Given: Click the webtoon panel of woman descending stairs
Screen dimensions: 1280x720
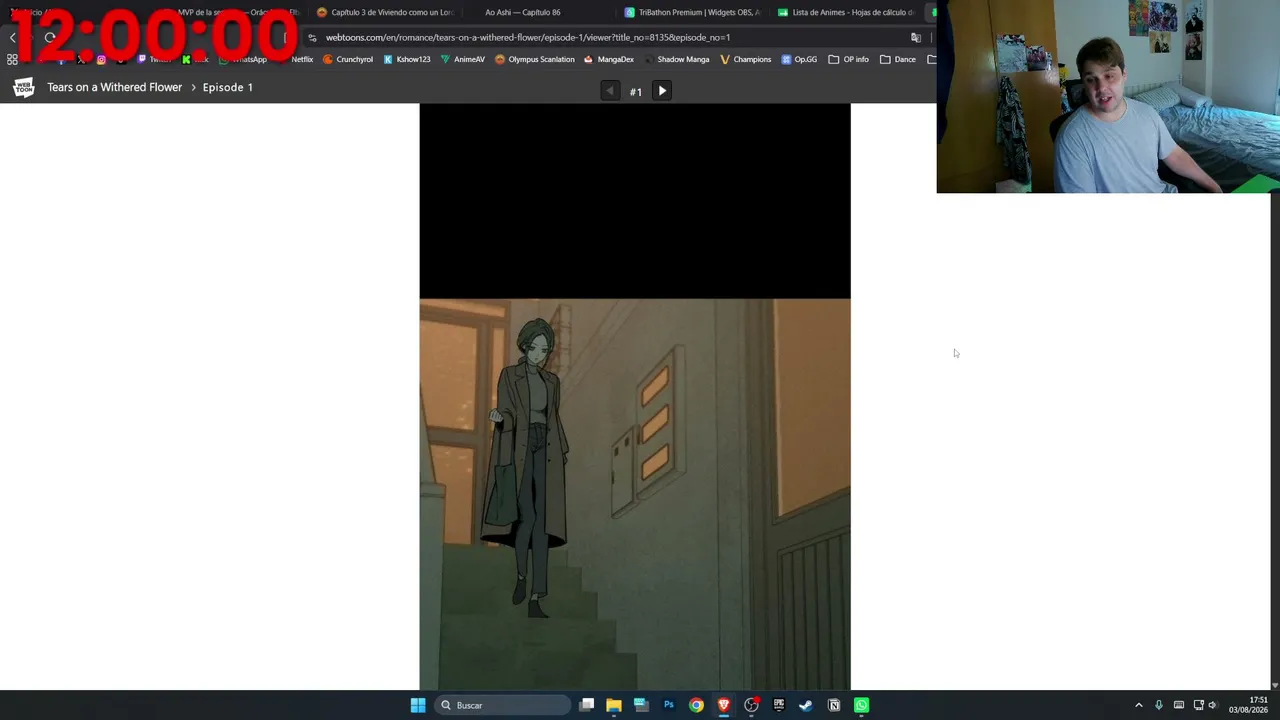Looking at the screenshot, I should point(635,494).
